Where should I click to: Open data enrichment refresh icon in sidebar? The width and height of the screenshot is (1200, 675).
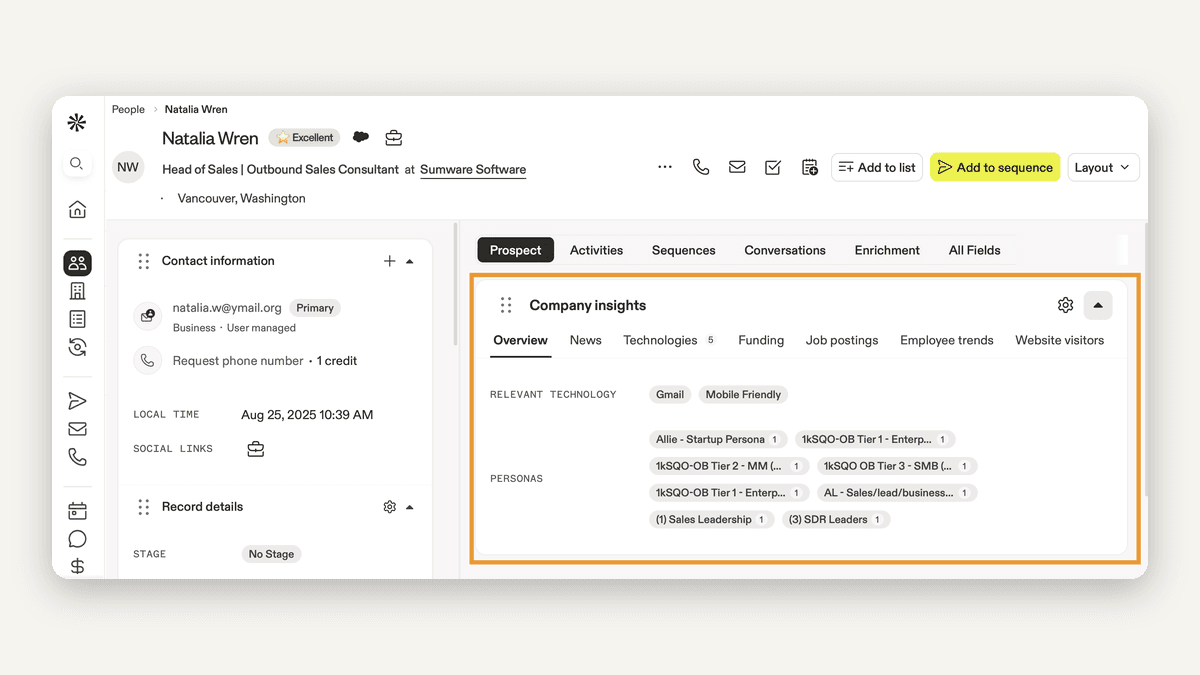pyautogui.click(x=77, y=347)
